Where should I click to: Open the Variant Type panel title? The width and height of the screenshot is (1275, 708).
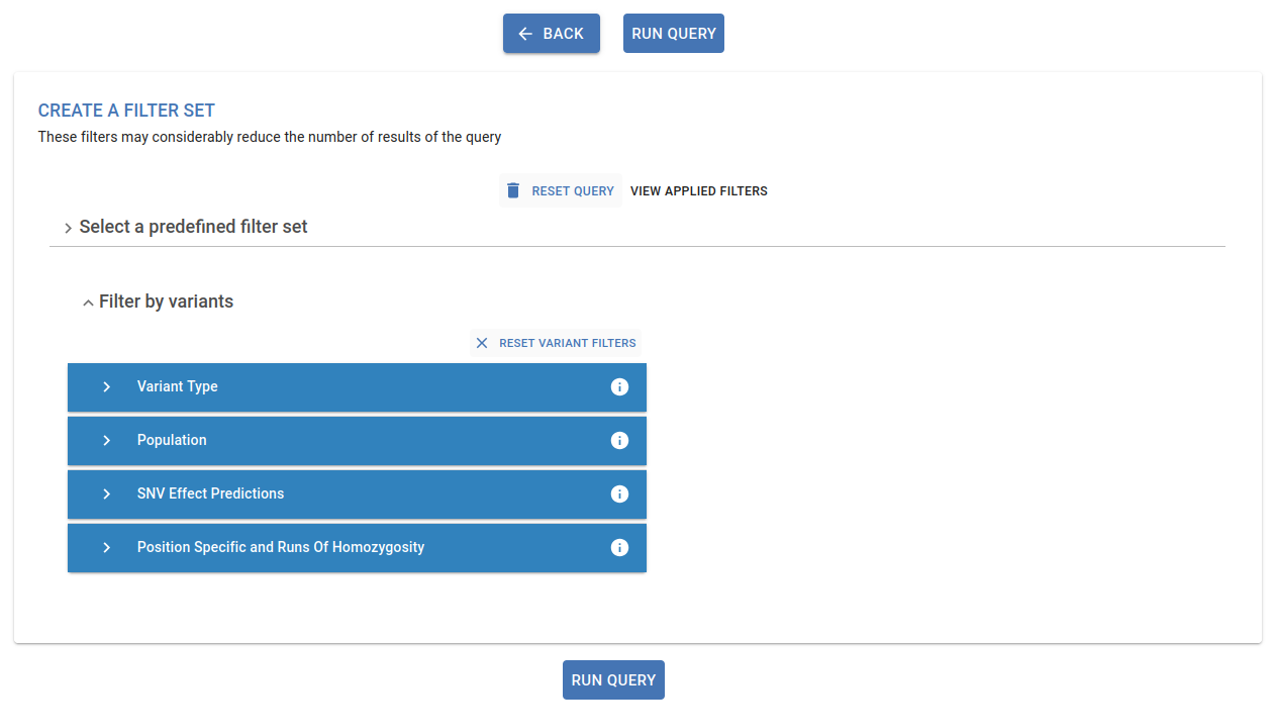177,387
